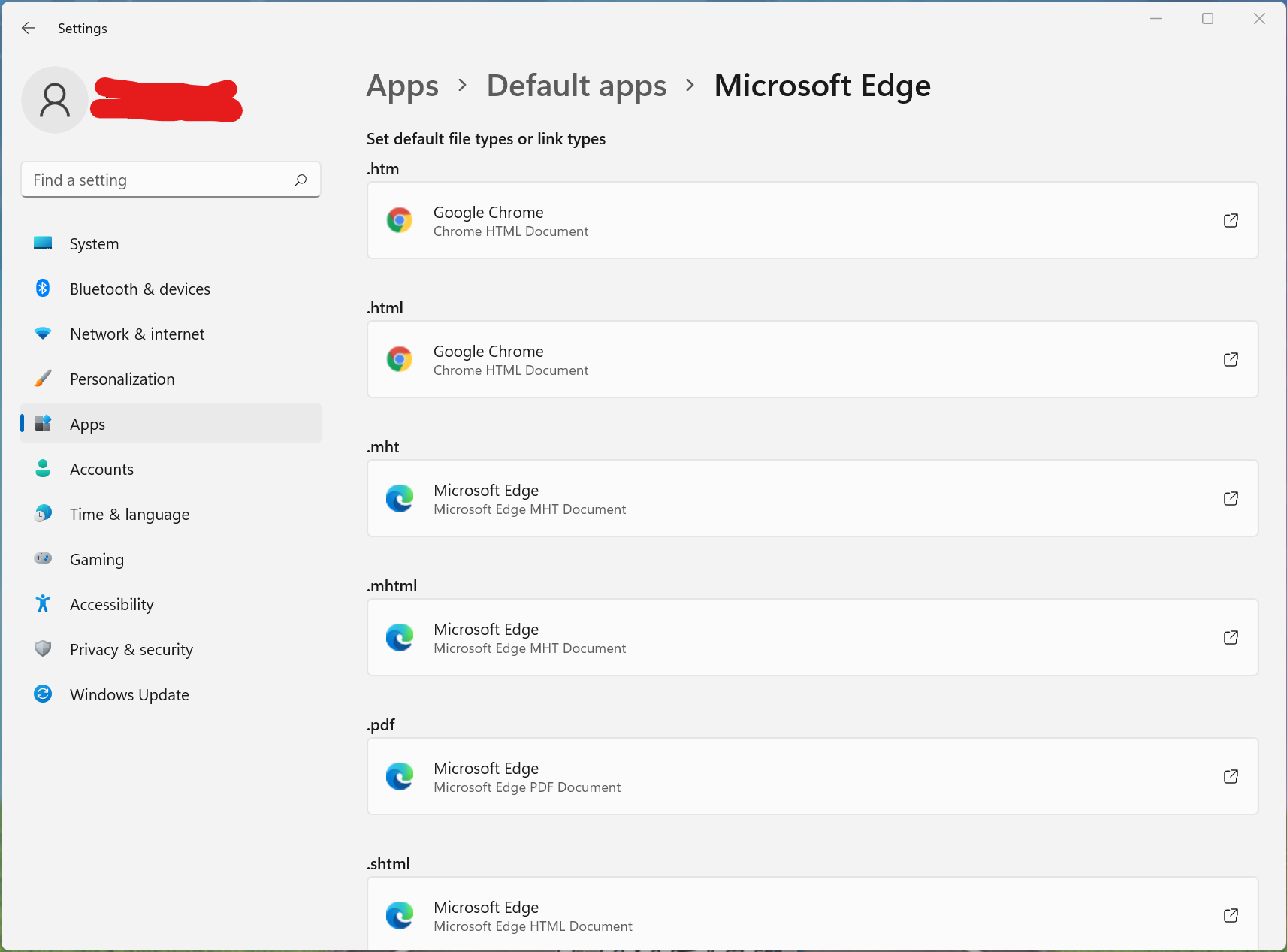Click the Apps sidebar icon
The image size is (1287, 952).
pos(43,424)
